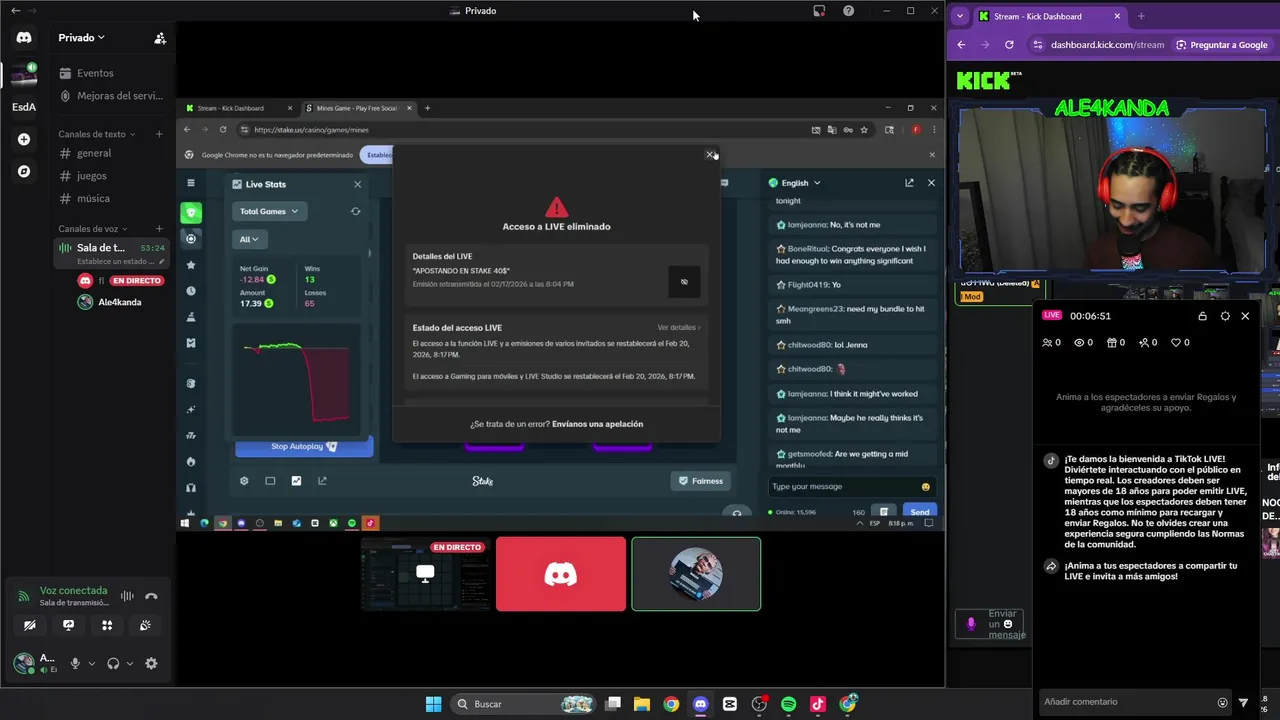Expand headphone output options arrow
Image resolution: width=1280 pixels, height=720 pixels.
[130, 664]
